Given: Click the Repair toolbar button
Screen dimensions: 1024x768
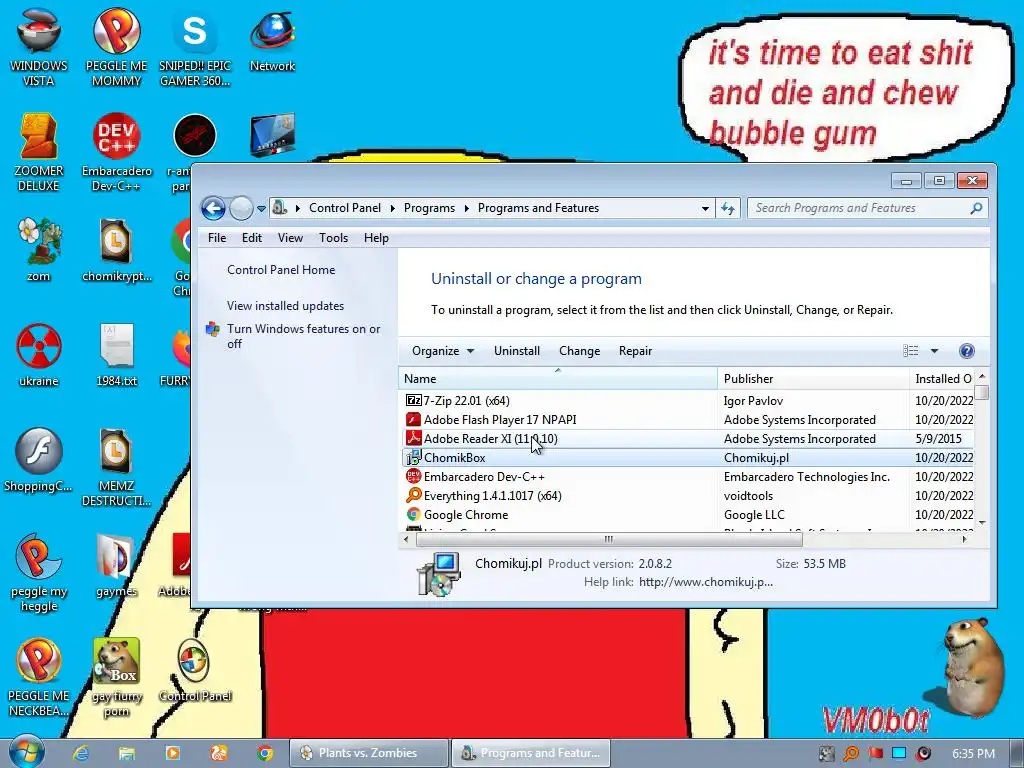Looking at the screenshot, I should coord(635,351).
